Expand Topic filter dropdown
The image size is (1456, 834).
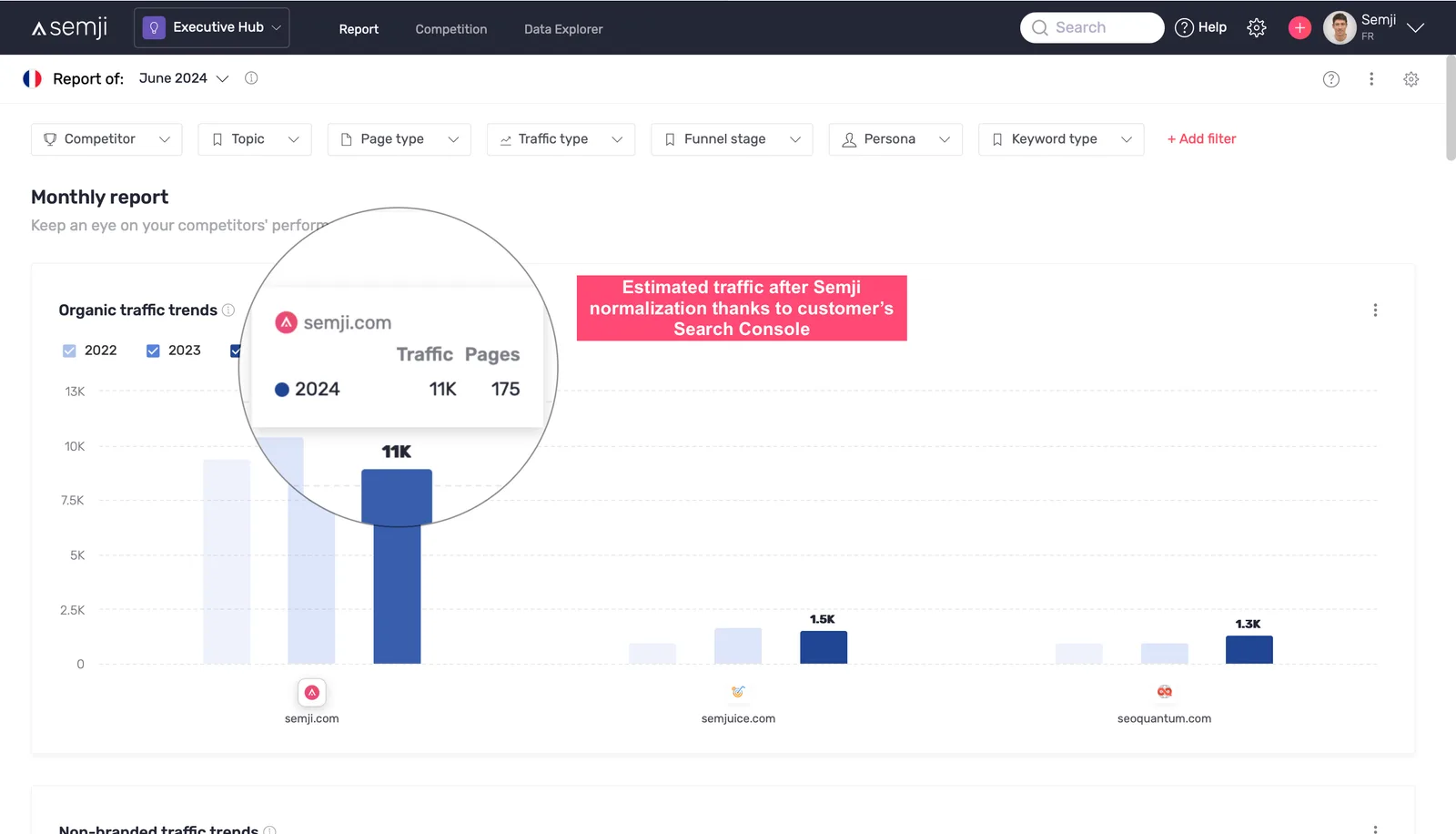pos(255,139)
